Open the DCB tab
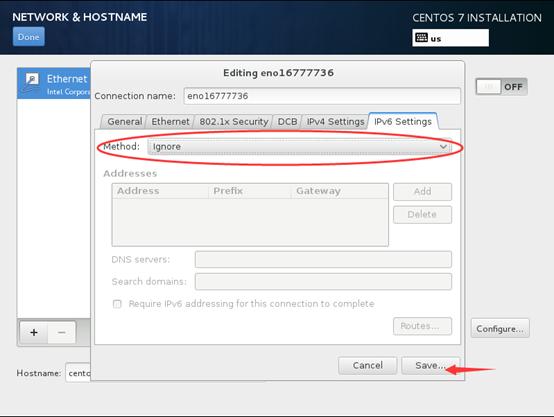Viewport: 554px width, 417px height. (287, 122)
